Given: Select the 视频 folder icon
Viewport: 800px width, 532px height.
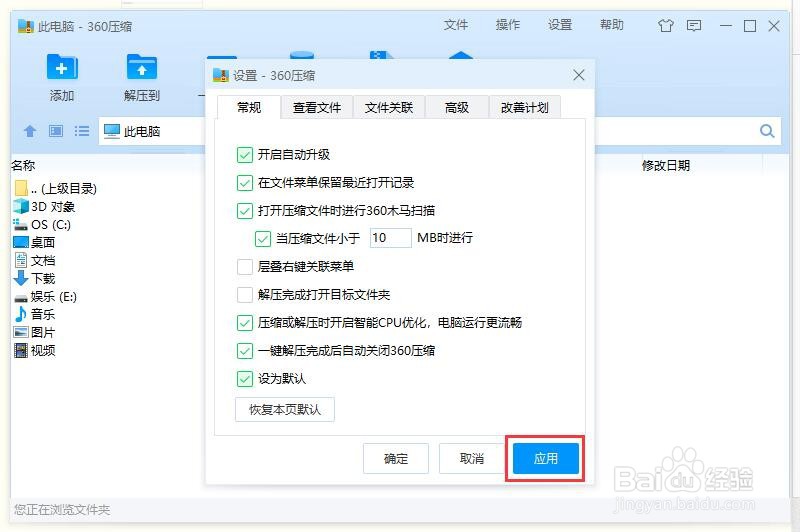Looking at the screenshot, I should tap(21, 350).
